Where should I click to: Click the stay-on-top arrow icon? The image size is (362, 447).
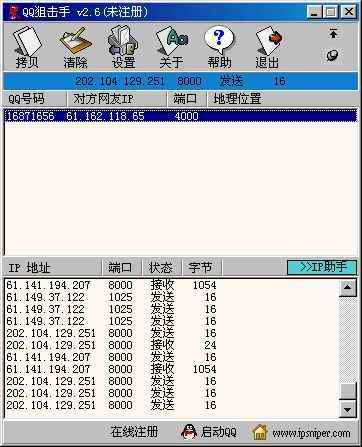[333, 33]
